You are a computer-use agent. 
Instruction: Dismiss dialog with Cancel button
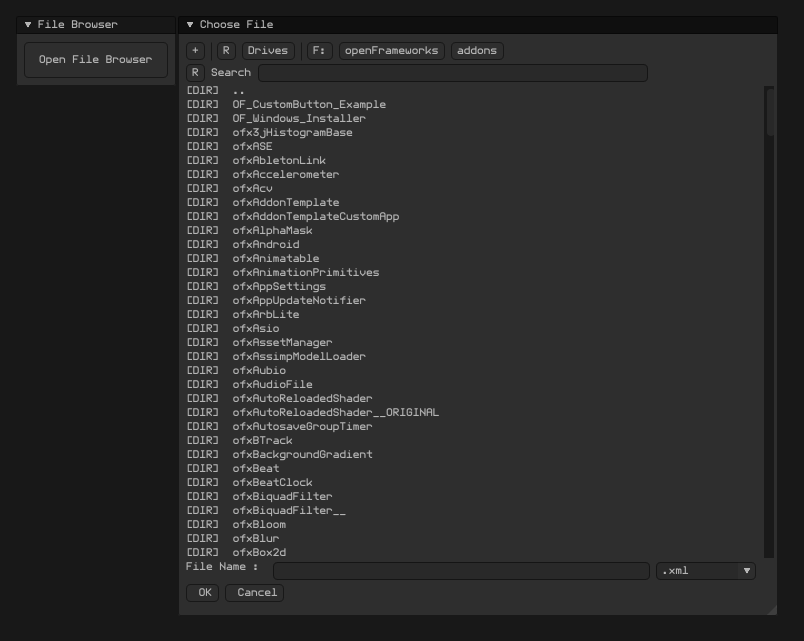254,593
